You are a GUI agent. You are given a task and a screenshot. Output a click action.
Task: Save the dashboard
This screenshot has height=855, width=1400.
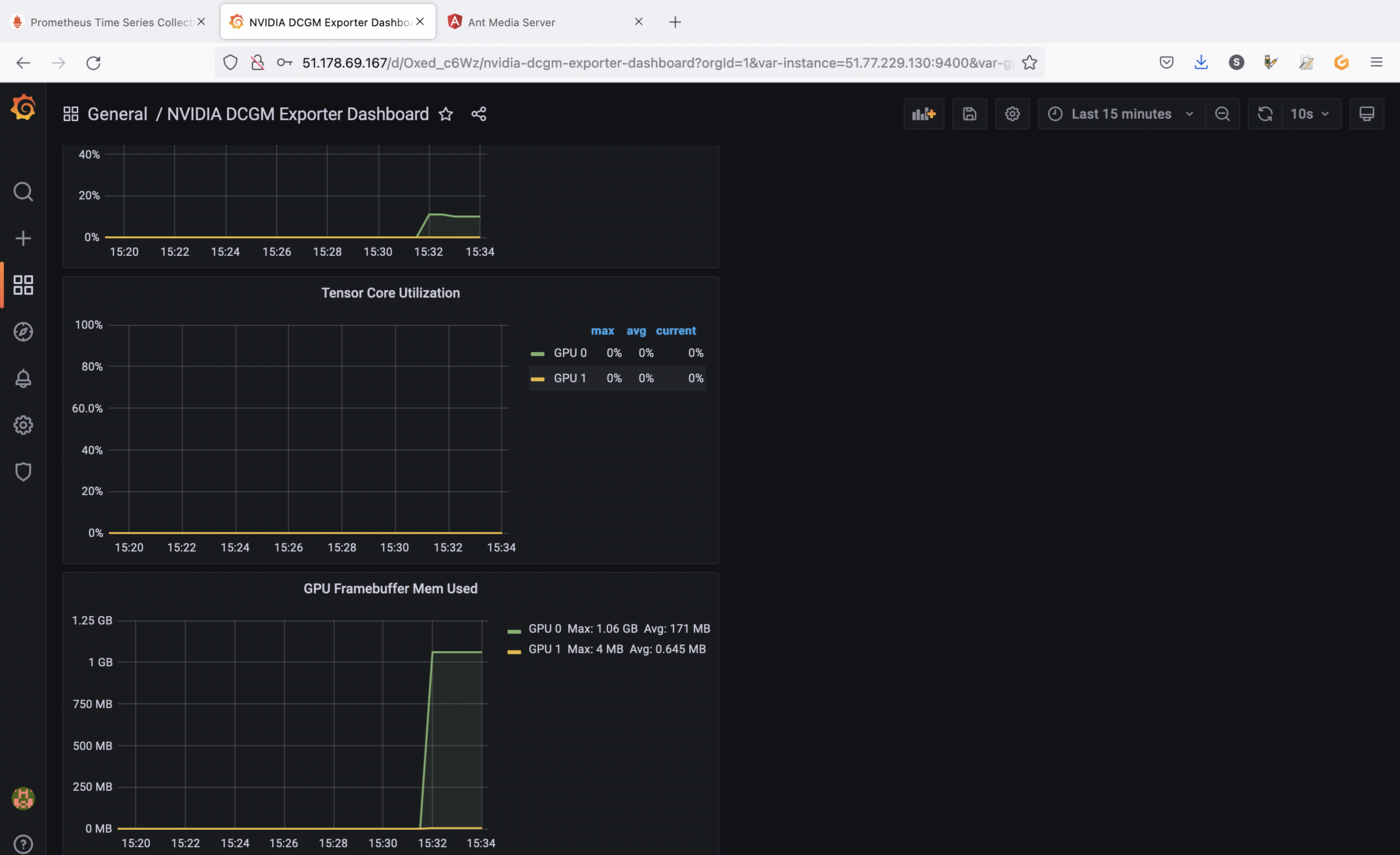point(968,113)
